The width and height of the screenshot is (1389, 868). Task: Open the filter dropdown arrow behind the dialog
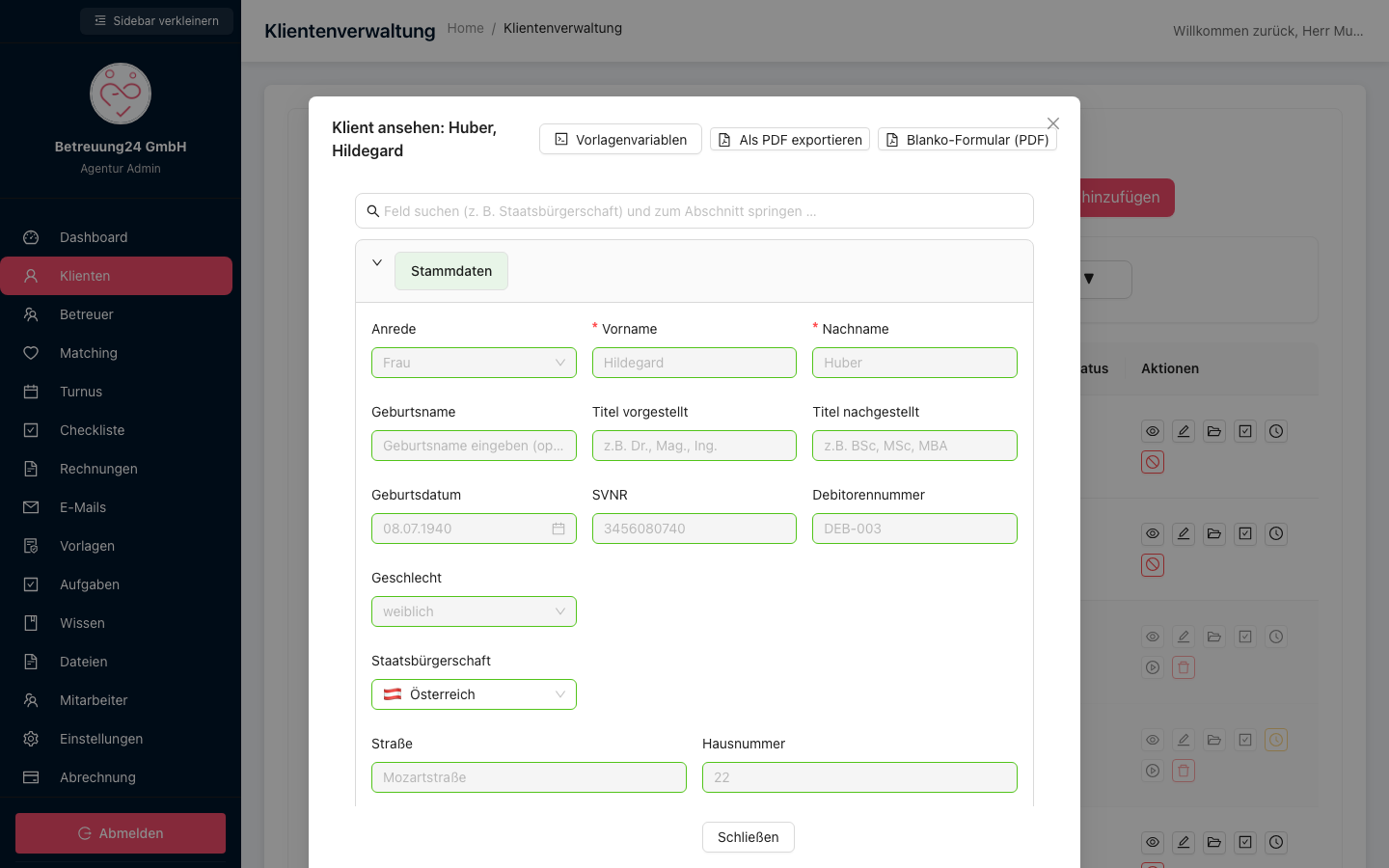[x=1091, y=279]
